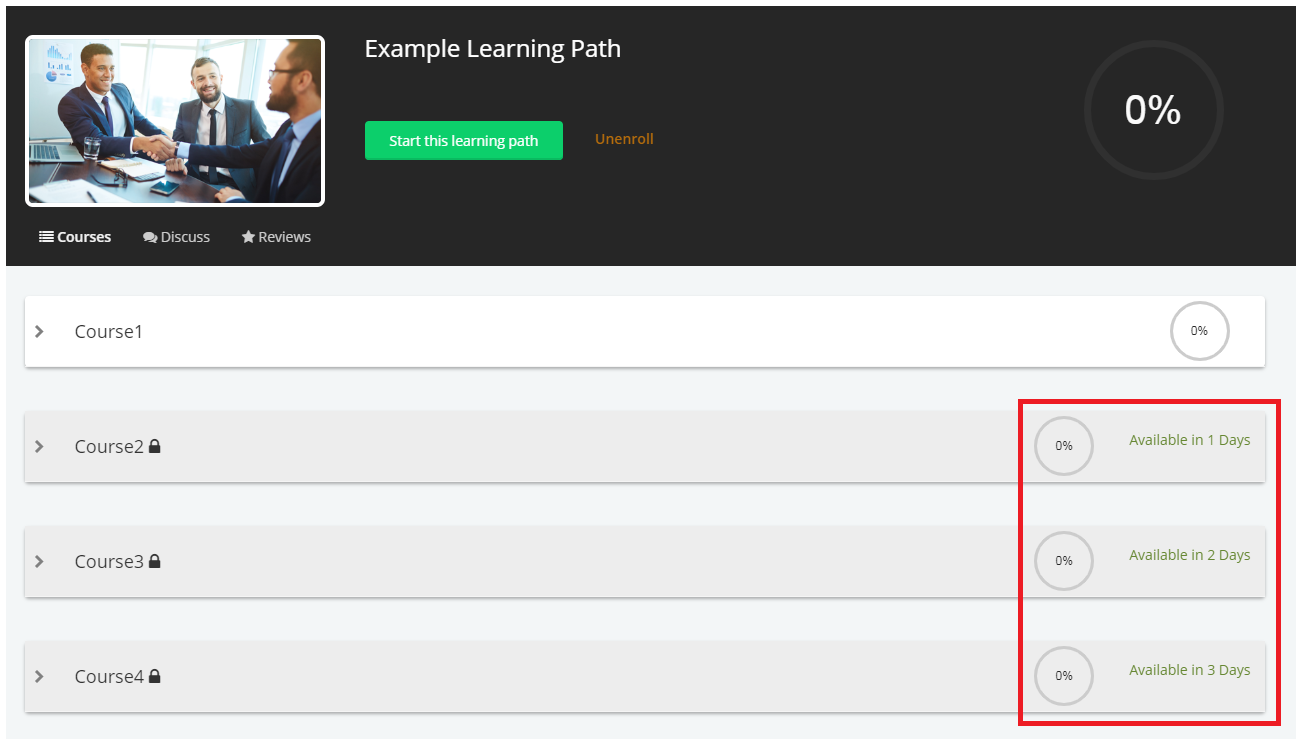1297x739 pixels.
Task: Click the Unenroll link
Action: (x=624, y=139)
